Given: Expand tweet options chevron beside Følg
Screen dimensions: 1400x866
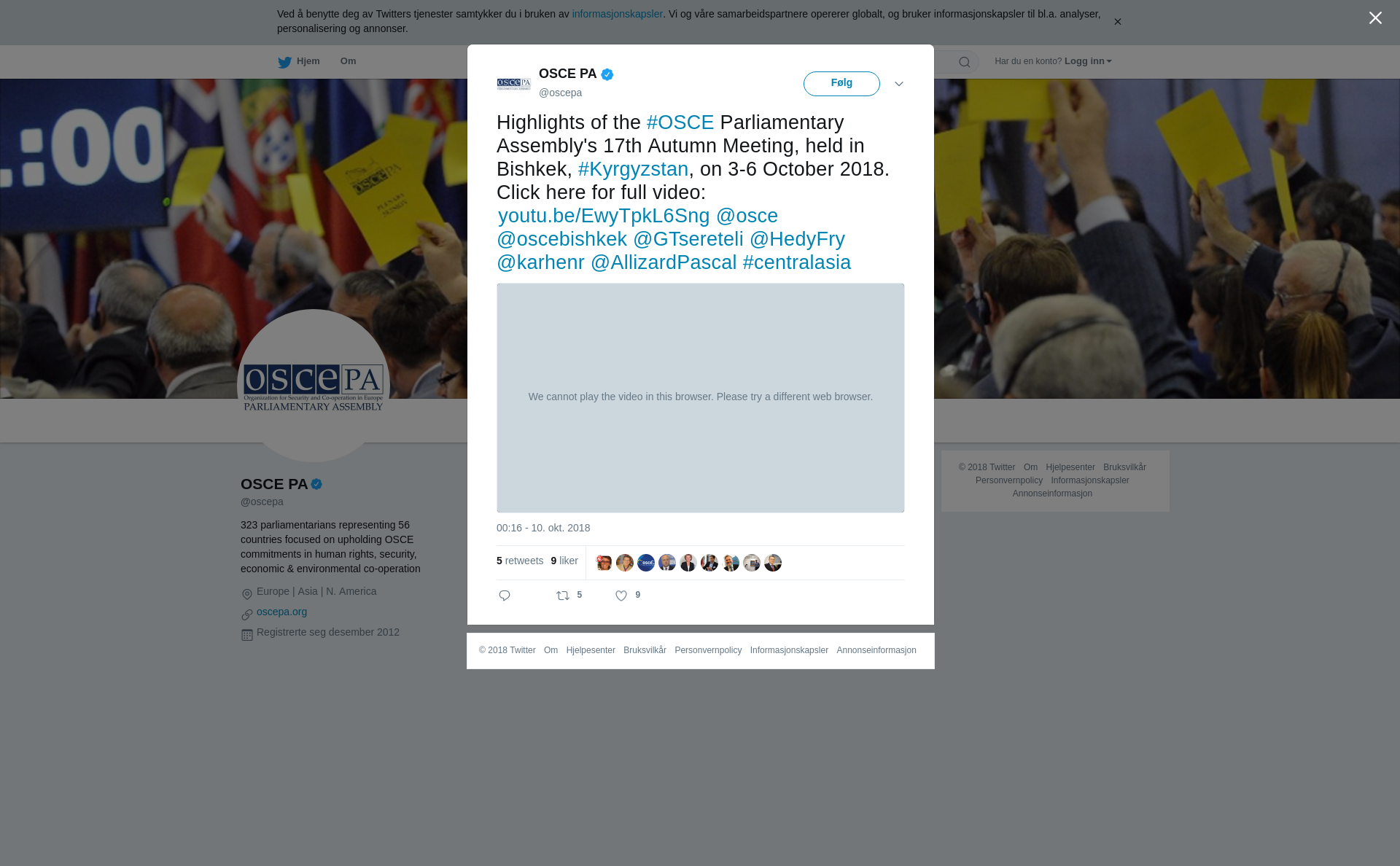Looking at the screenshot, I should pos(899,84).
